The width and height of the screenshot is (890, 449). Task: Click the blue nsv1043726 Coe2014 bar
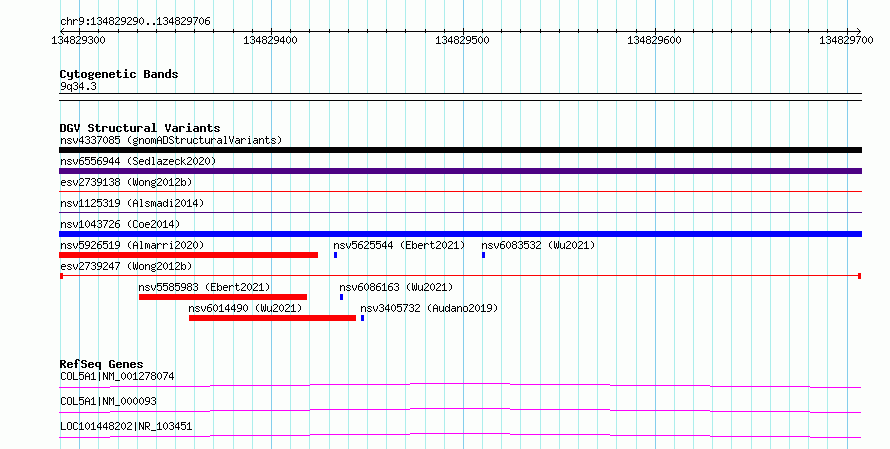460,234
